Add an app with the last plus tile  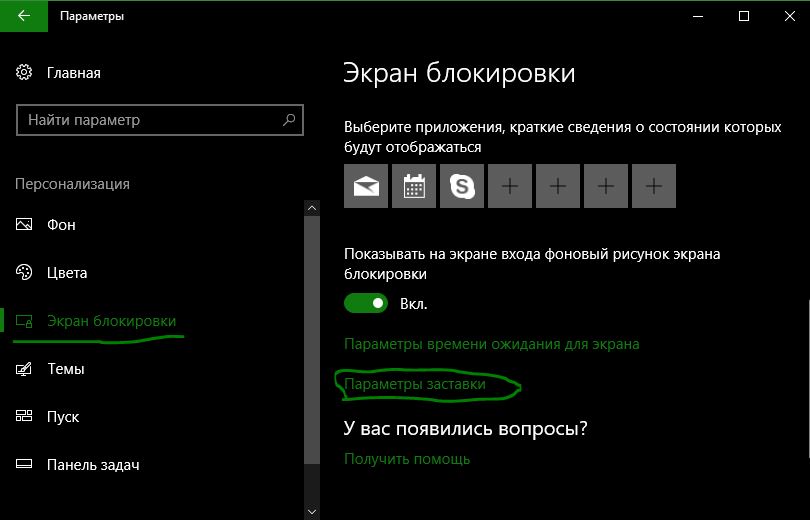654,186
